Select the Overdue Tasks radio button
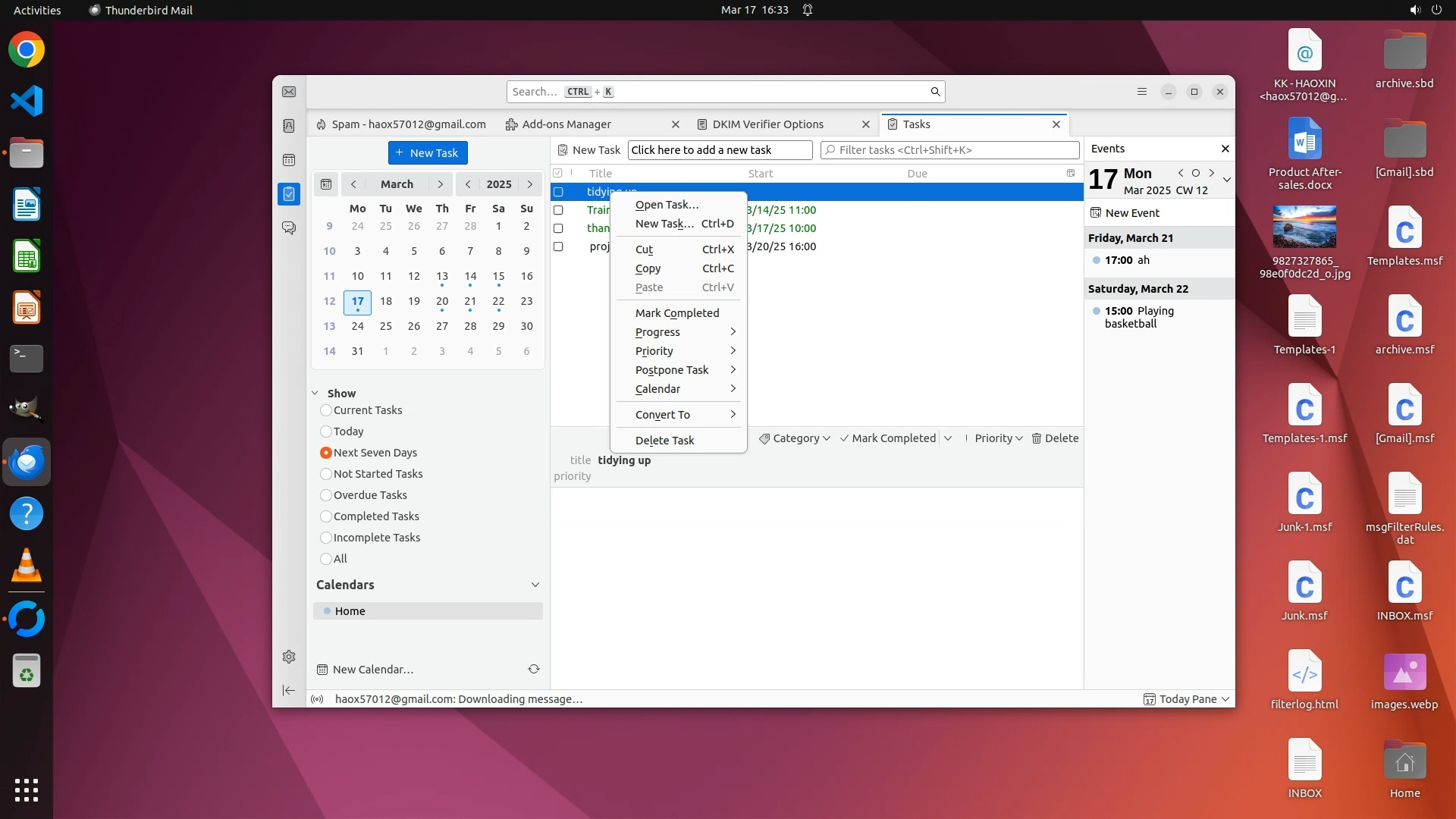This screenshot has width=1456, height=819. pyautogui.click(x=326, y=495)
